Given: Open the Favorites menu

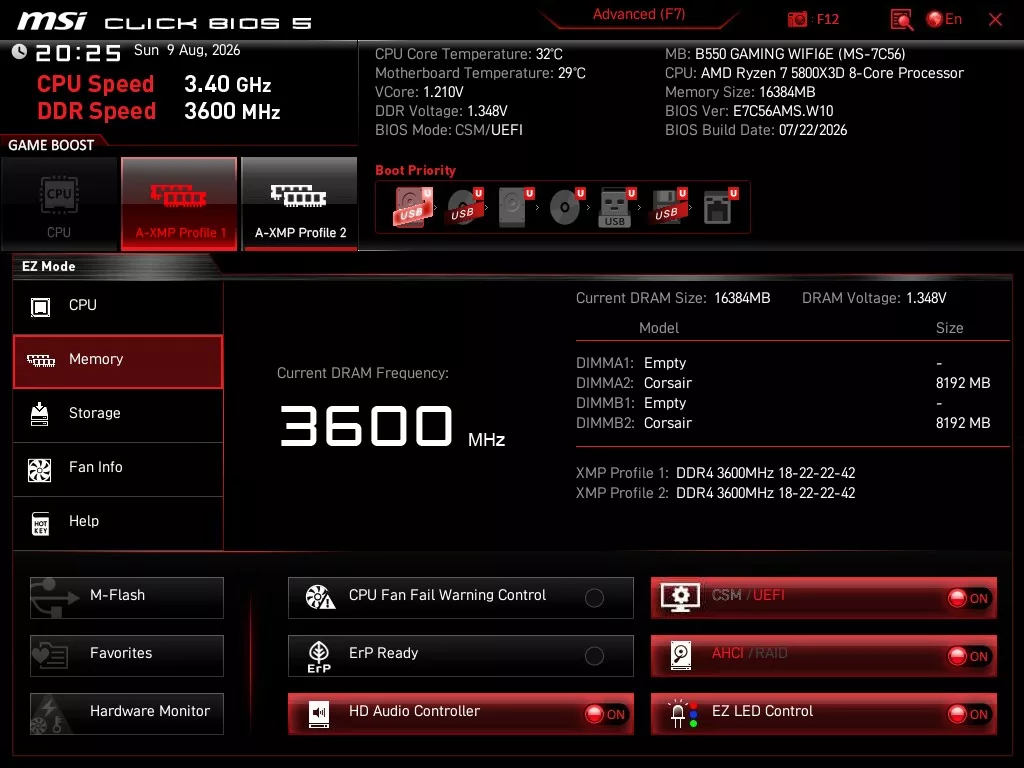Looking at the screenshot, I should 127,655.
